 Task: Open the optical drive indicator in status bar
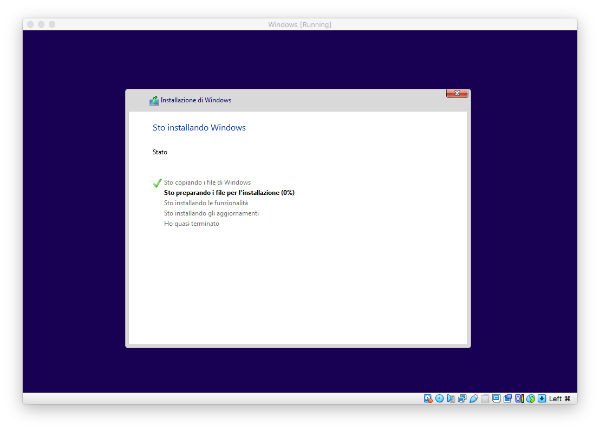tap(439, 398)
